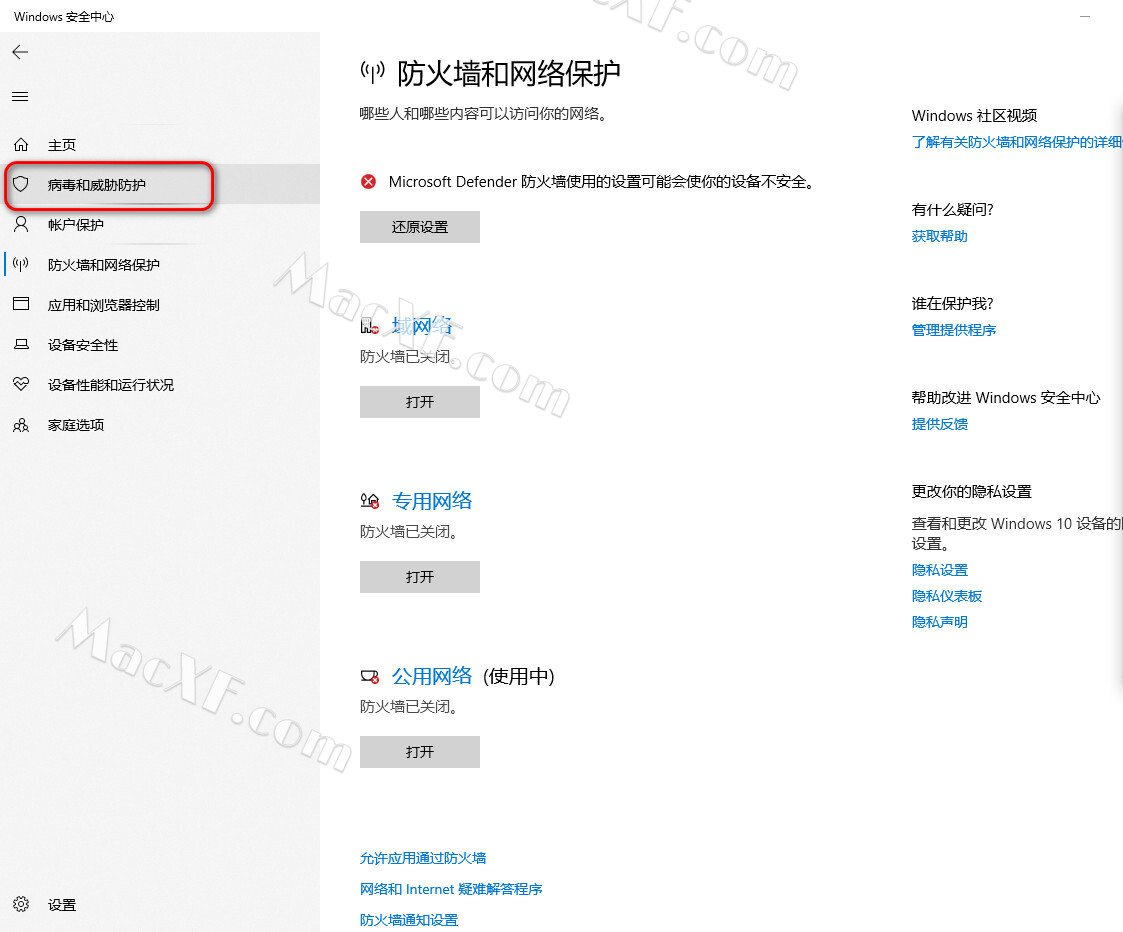This screenshot has width=1123, height=932.
Task: Open 允许应用通过防火墙 link
Action: (x=423, y=857)
